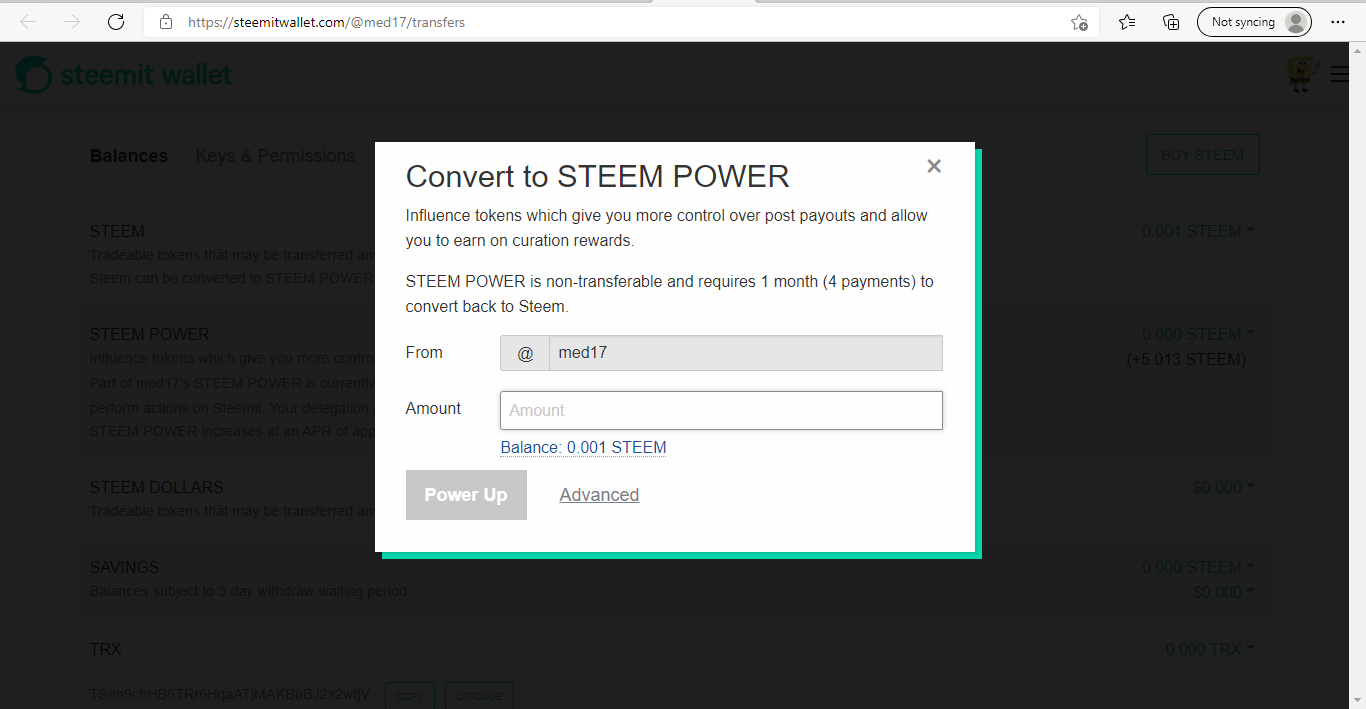Click the Power Up button
The image size is (1366, 709).
[466, 495]
